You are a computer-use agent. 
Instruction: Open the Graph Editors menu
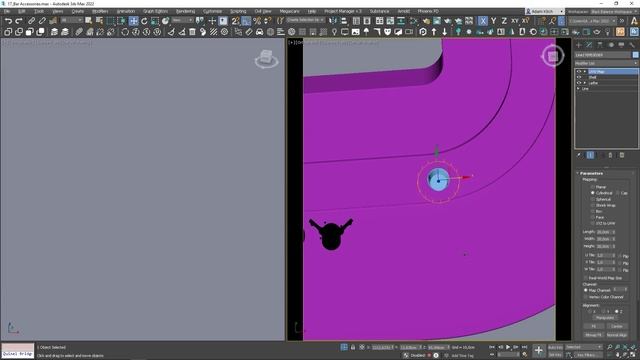pos(155,11)
